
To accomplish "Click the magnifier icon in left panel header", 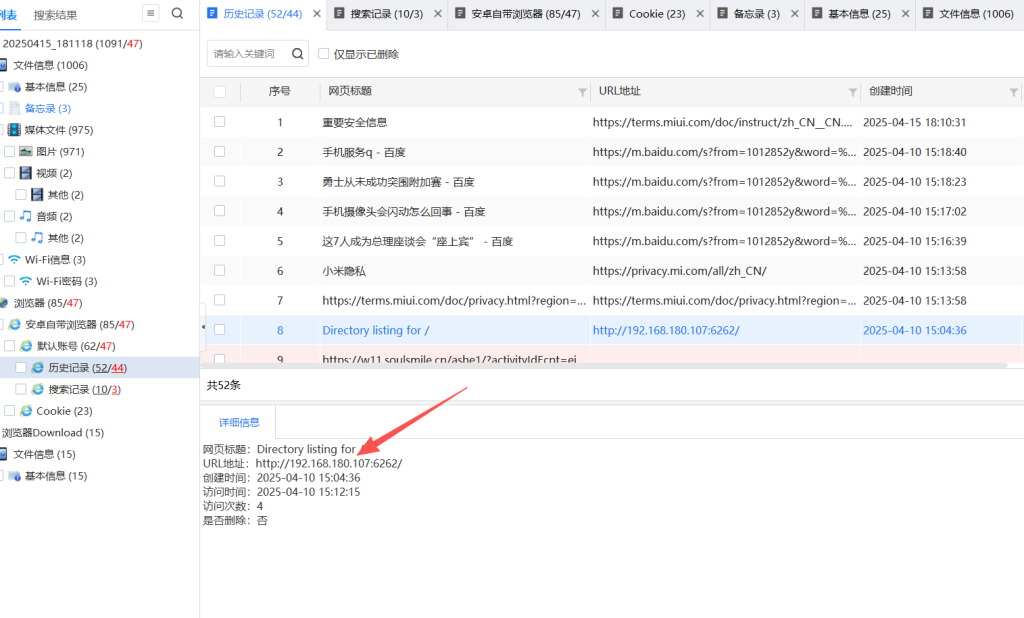I will coord(177,13).
